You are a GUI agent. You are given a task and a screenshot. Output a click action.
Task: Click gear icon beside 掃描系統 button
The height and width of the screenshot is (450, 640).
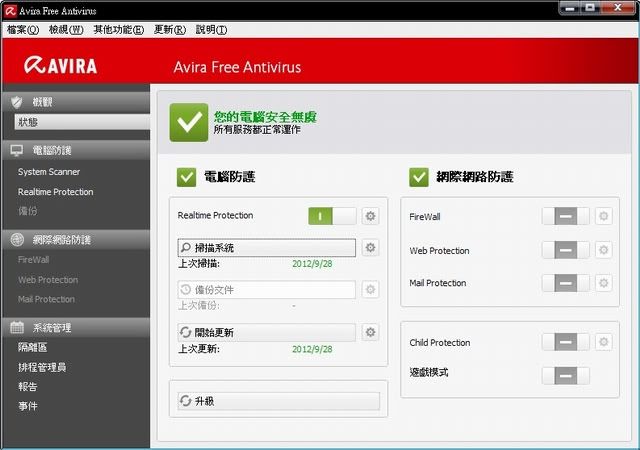click(370, 248)
